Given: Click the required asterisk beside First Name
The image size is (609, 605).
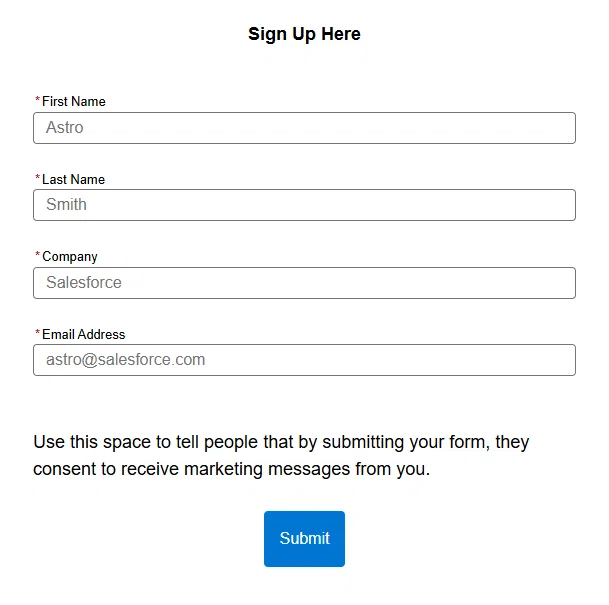Looking at the screenshot, I should coord(37,99).
